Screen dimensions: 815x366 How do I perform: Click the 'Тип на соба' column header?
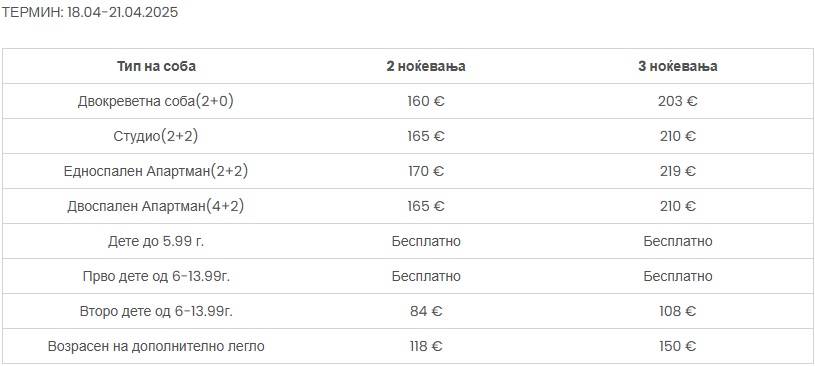point(156,67)
